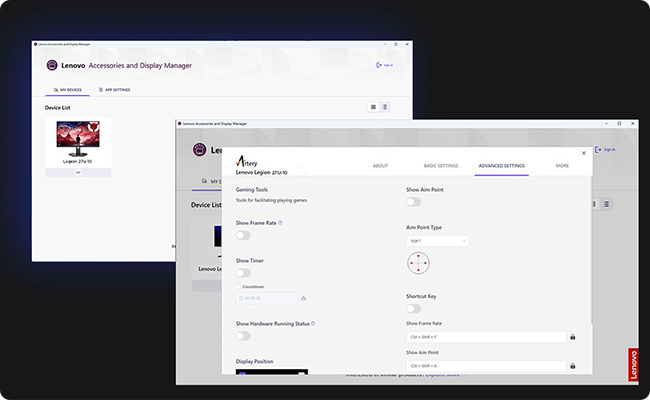Select the Advanced Settings tab
The width and height of the screenshot is (650, 400).
click(x=502, y=166)
